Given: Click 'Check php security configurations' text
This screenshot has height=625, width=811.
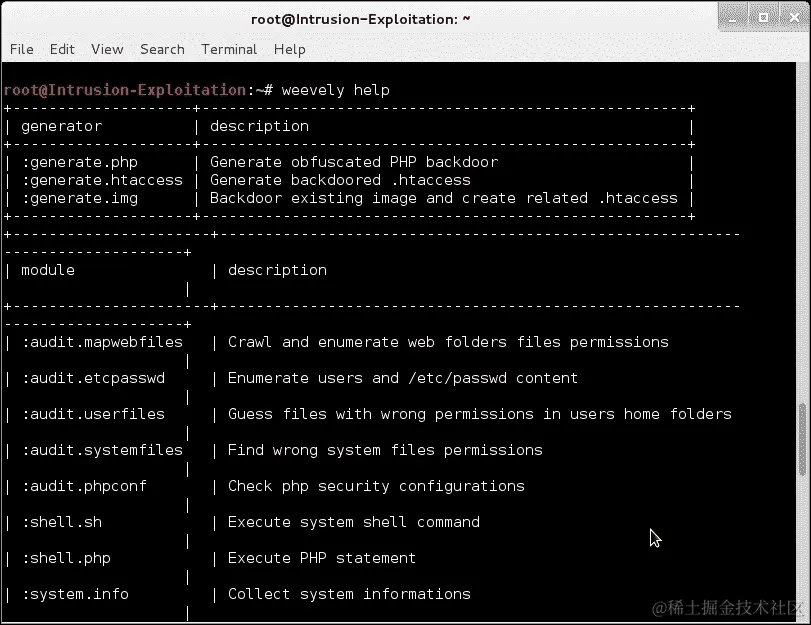Looking at the screenshot, I should [x=376, y=486].
